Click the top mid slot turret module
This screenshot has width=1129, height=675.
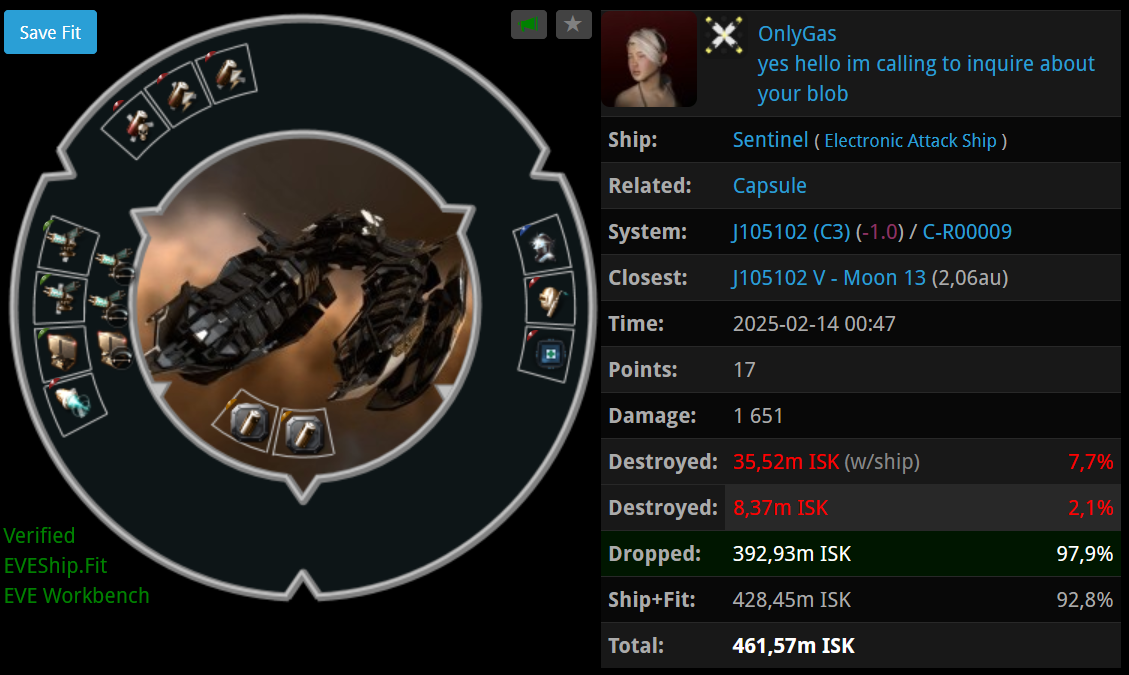pos(68,243)
